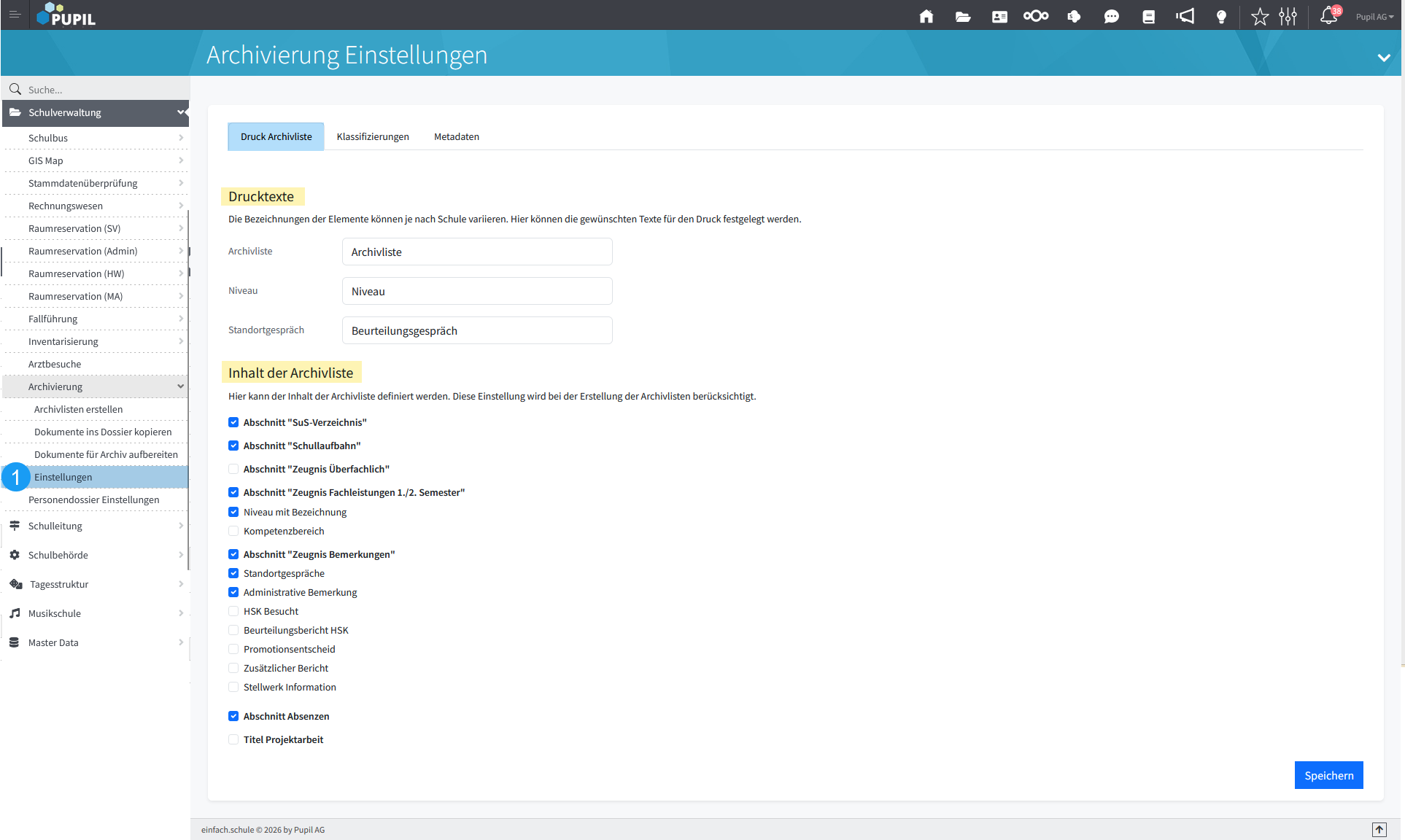Uncheck Abschnitt Absenzen checkbox
Viewport: 1405px width, 840px height.
233,716
